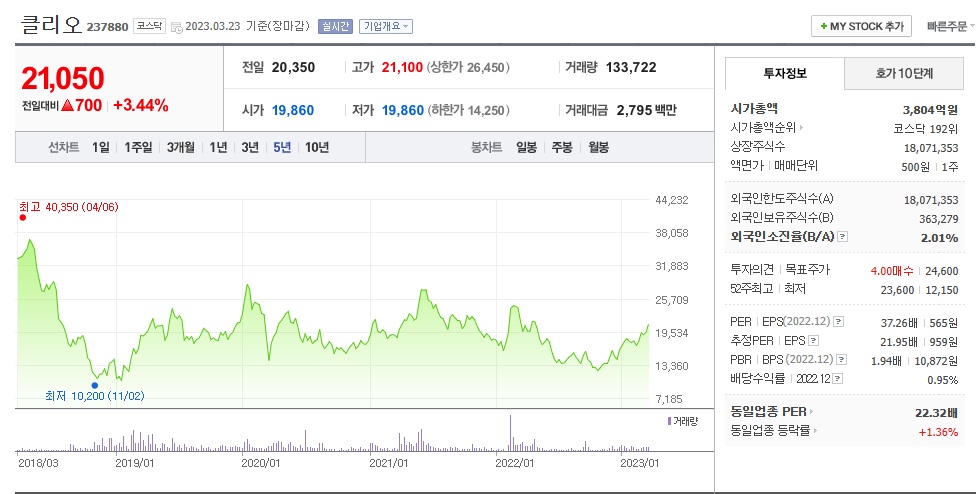The width and height of the screenshot is (980, 494).
Task: Click the 거래량 value 133,722
Action: (631, 68)
